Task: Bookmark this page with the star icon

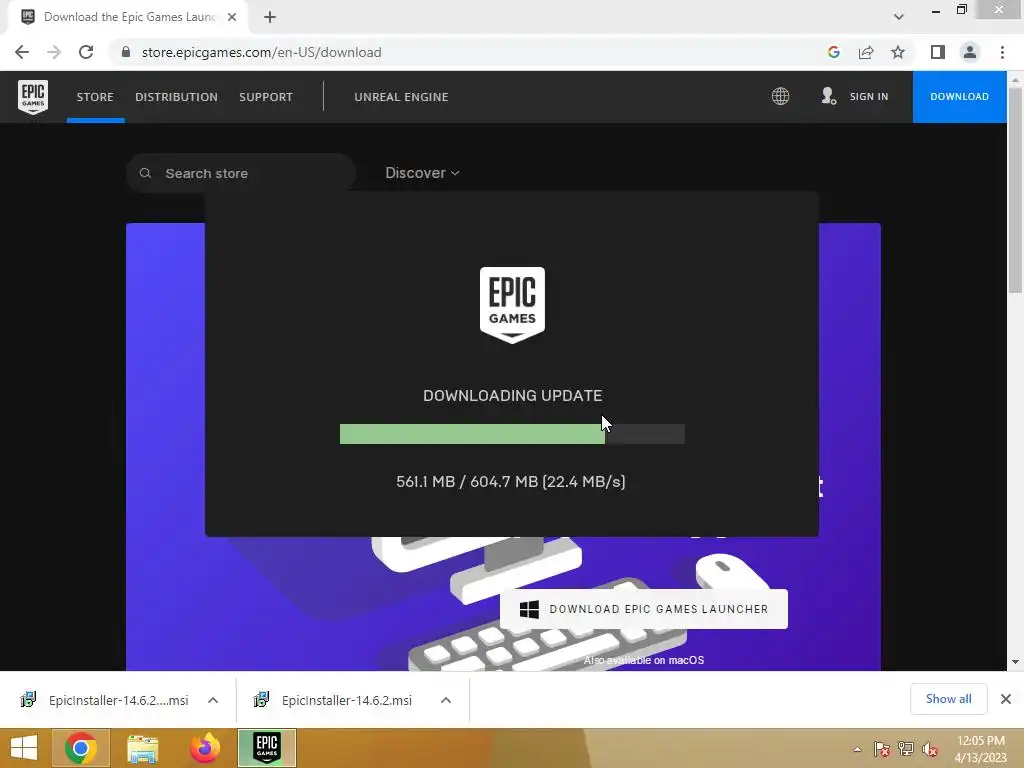Action: (x=898, y=52)
